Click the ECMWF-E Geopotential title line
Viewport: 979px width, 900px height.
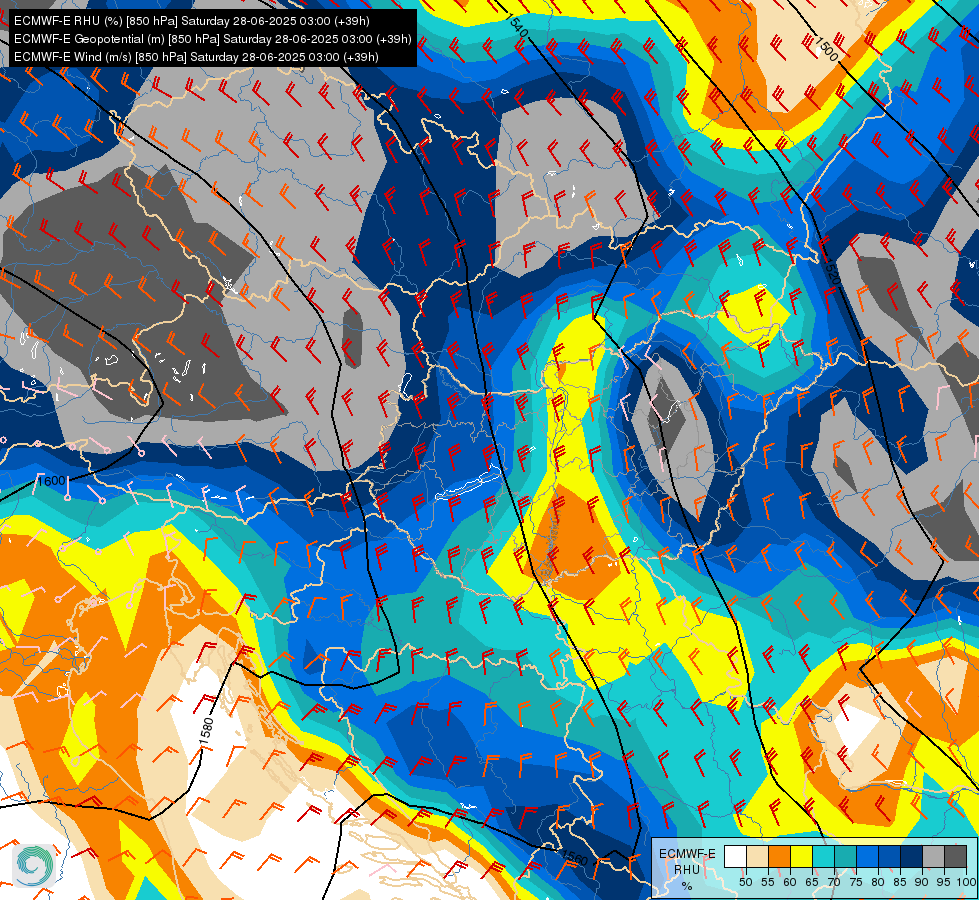[212, 39]
